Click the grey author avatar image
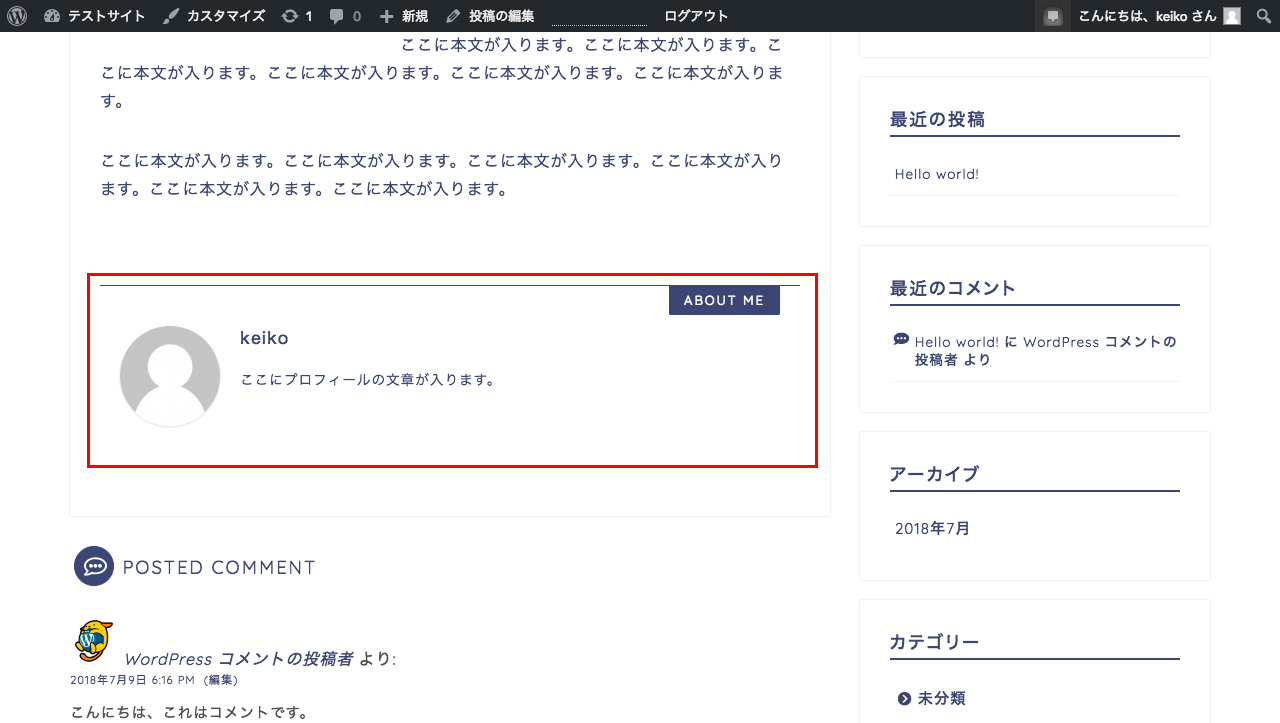 (x=170, y=376)
